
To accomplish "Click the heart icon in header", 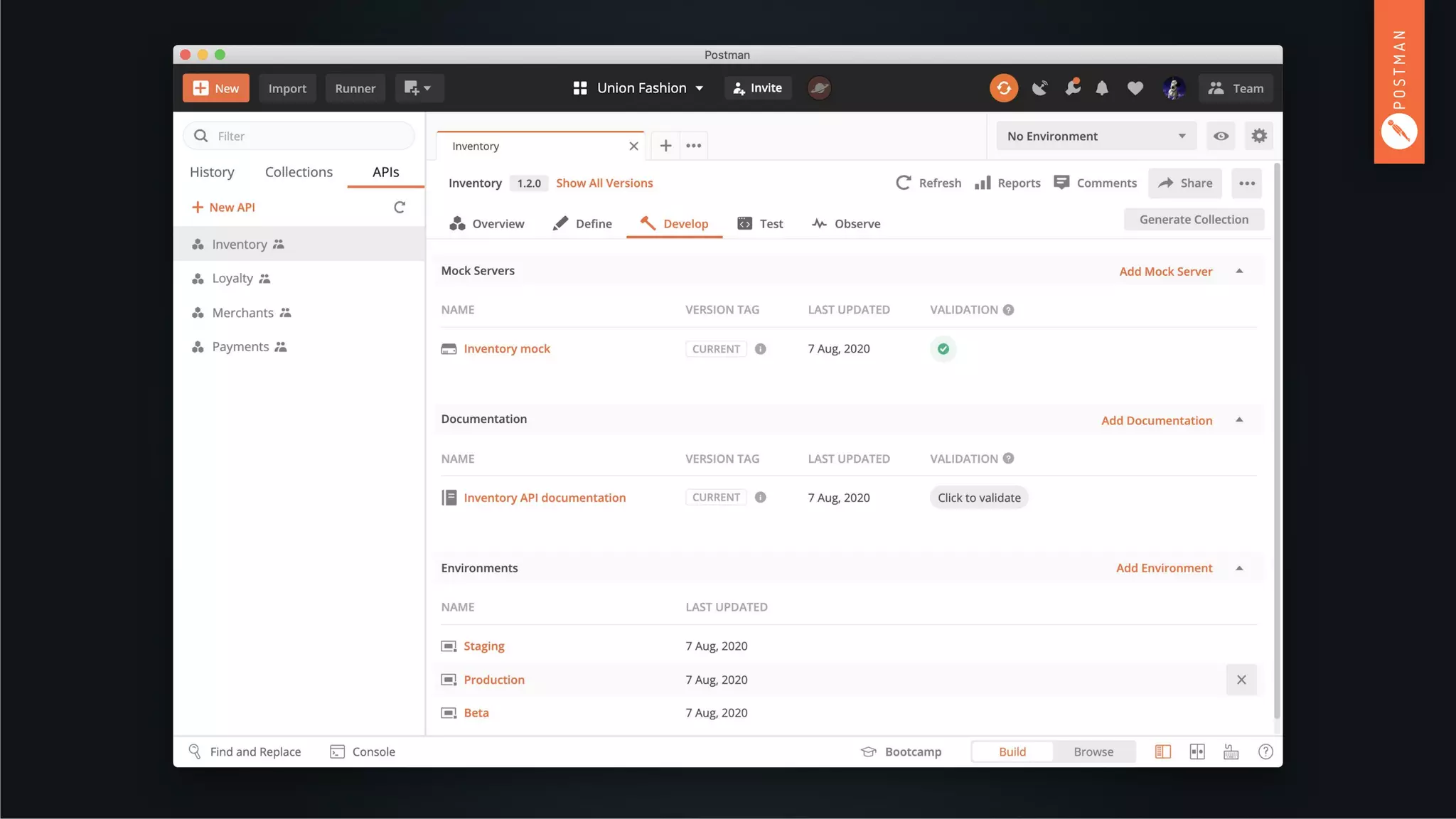I will pyautogui.click(x=1135, y=88).
